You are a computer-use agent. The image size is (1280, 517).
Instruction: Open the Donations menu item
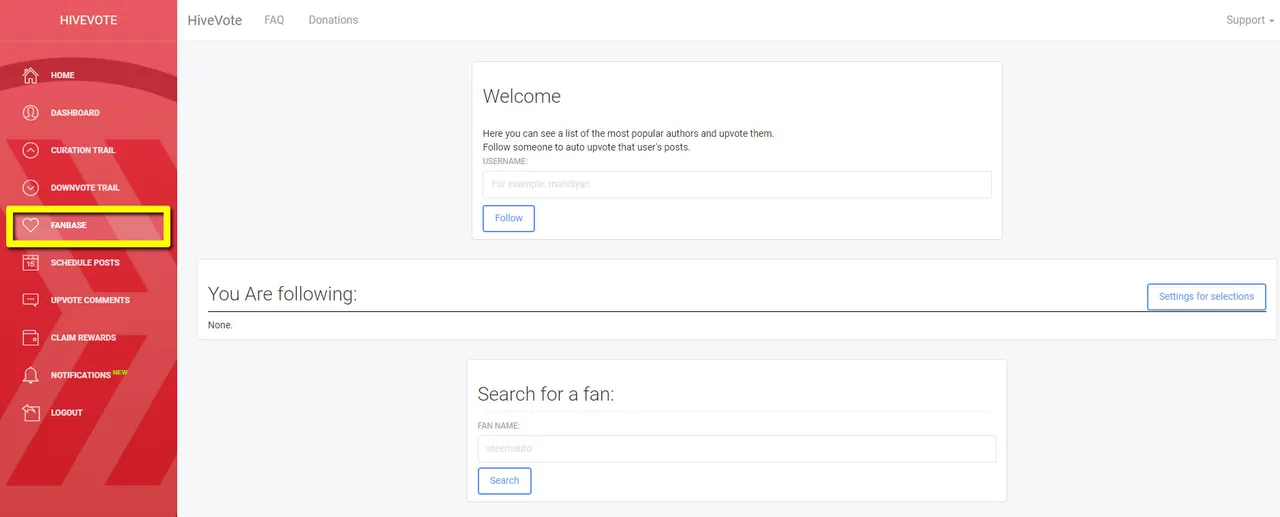[333, 20]
